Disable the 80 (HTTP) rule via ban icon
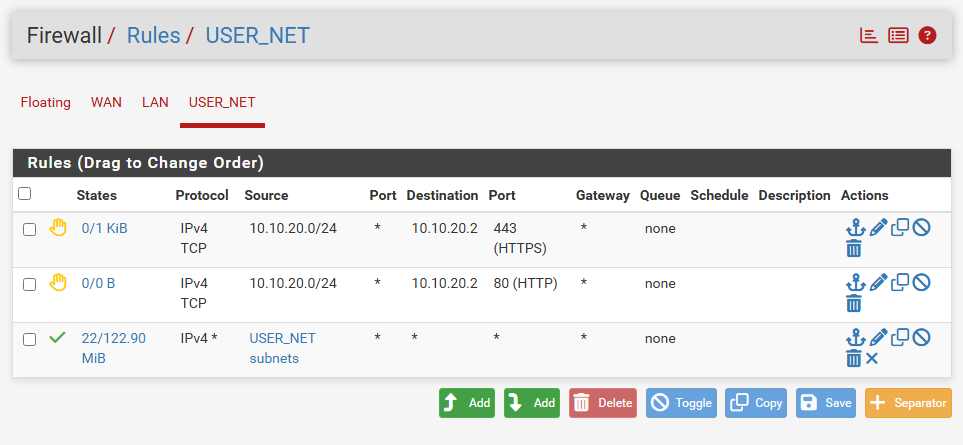The image size is (963, 445). tap(921, 282)
